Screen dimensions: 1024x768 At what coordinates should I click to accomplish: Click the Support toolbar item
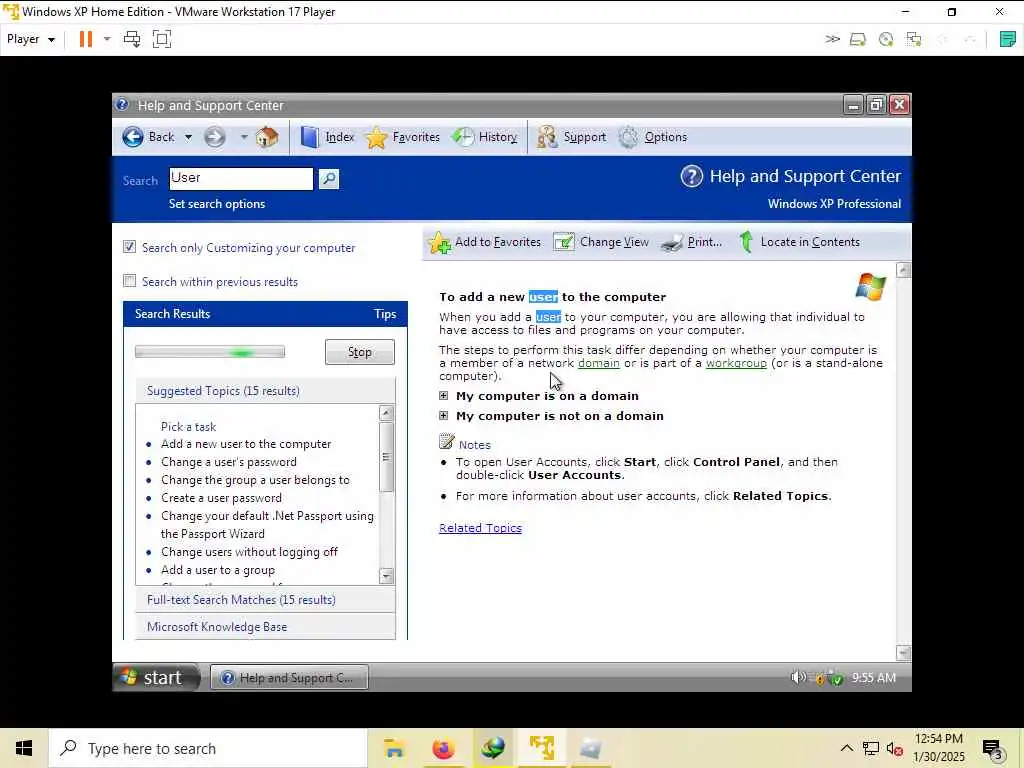571,137
